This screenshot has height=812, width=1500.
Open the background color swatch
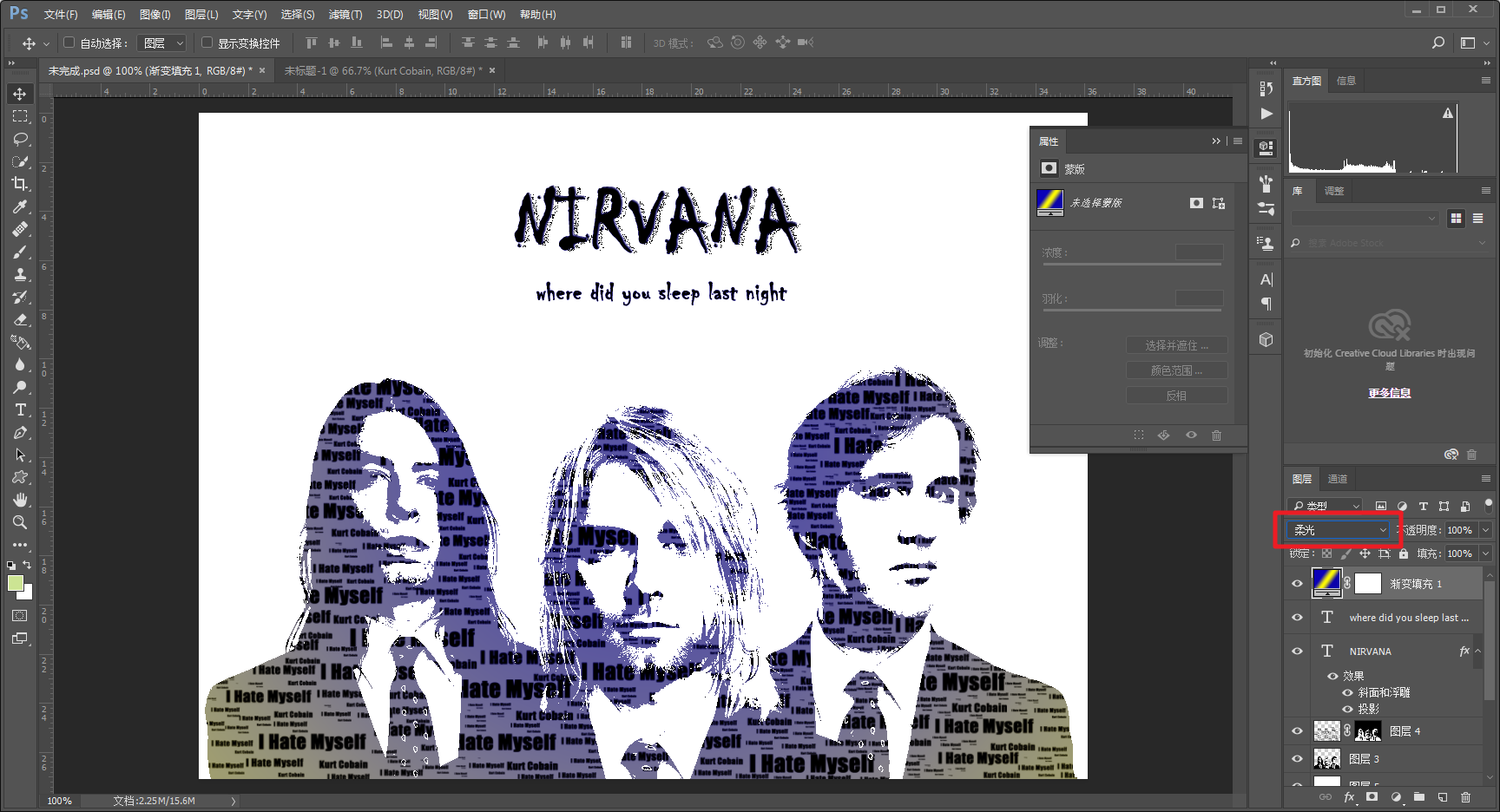[26, 593]
